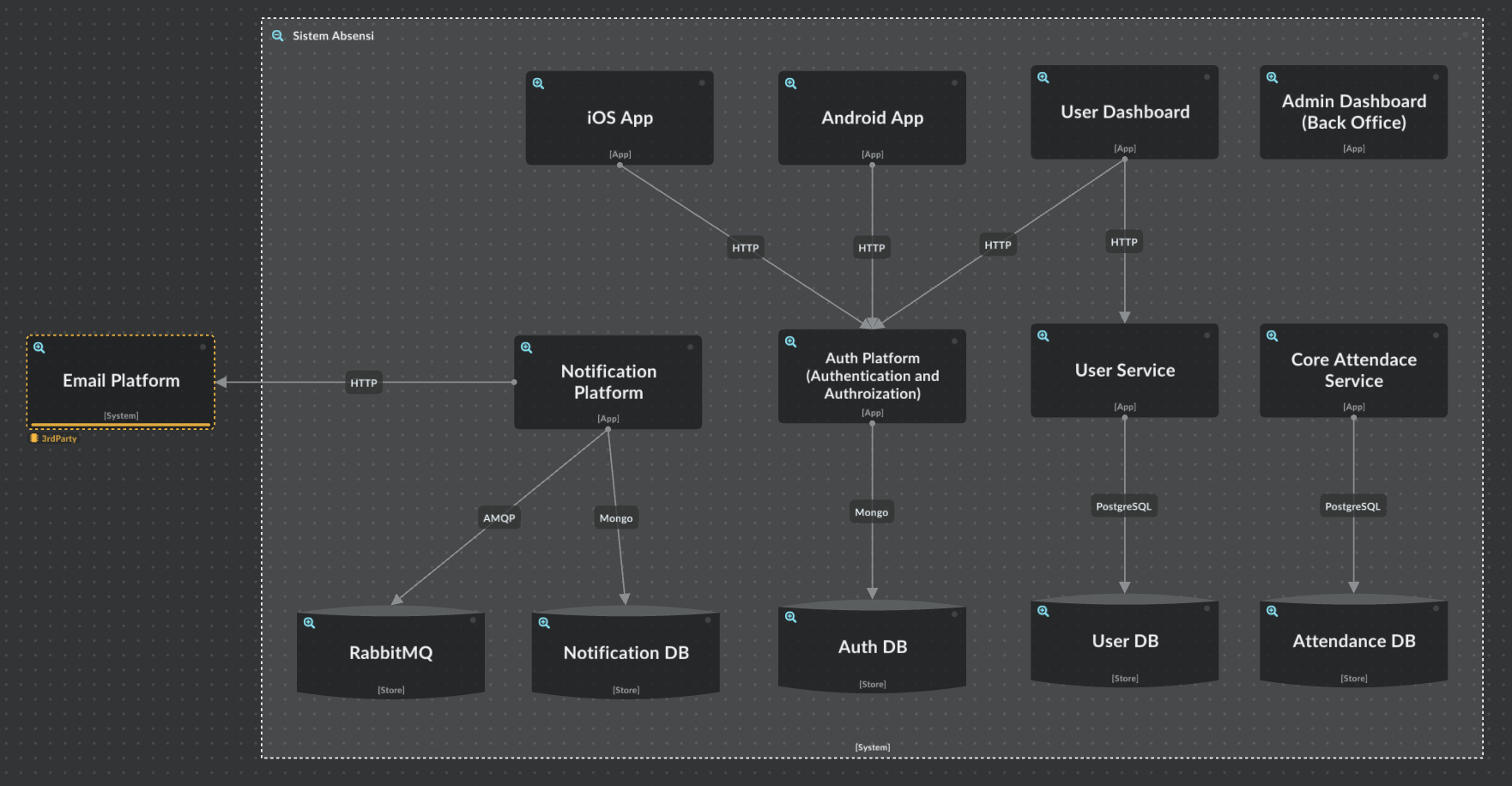Select the Mongo label below Auth Platform
The image size is (1512, 786).
872,511
